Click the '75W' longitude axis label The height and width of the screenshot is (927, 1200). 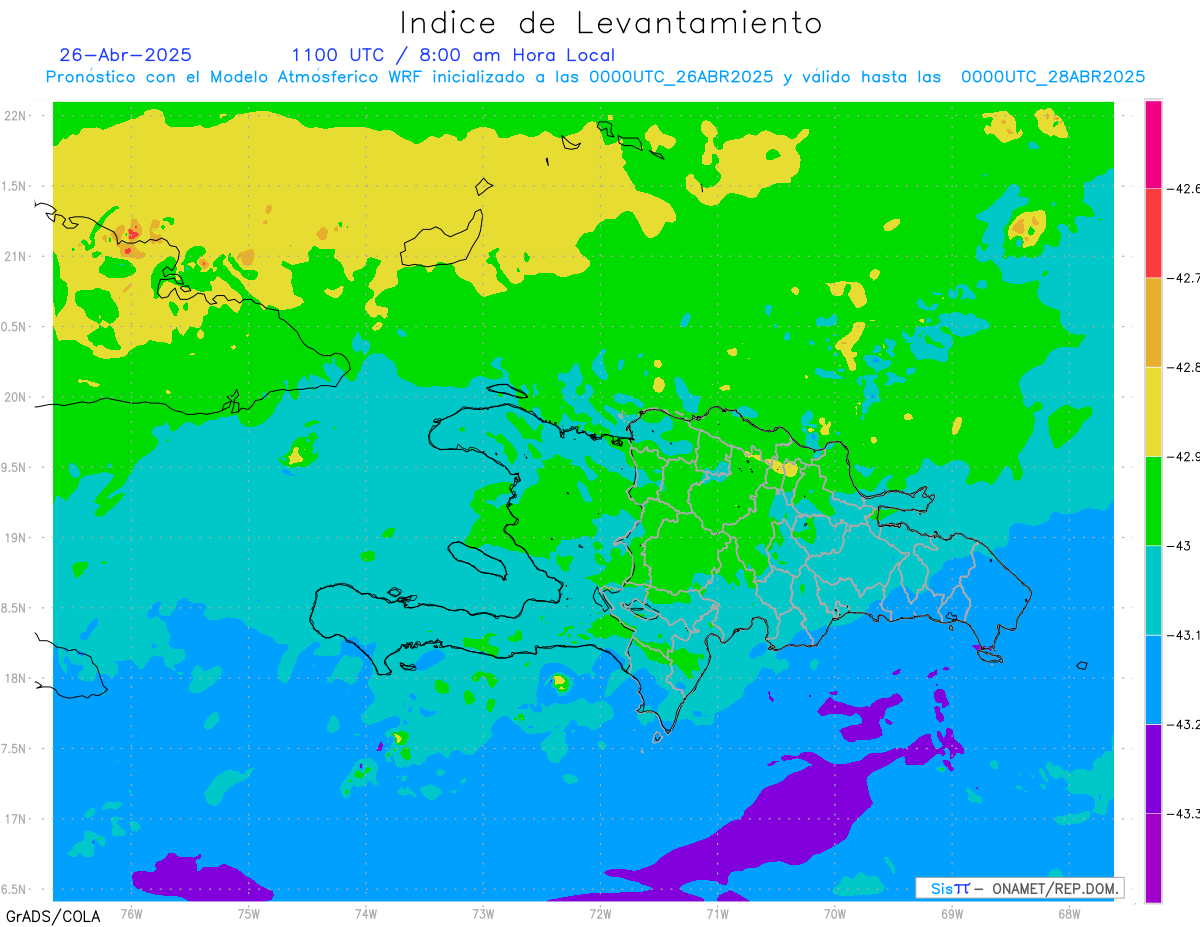pyautogui.click(x=248, y=912)
